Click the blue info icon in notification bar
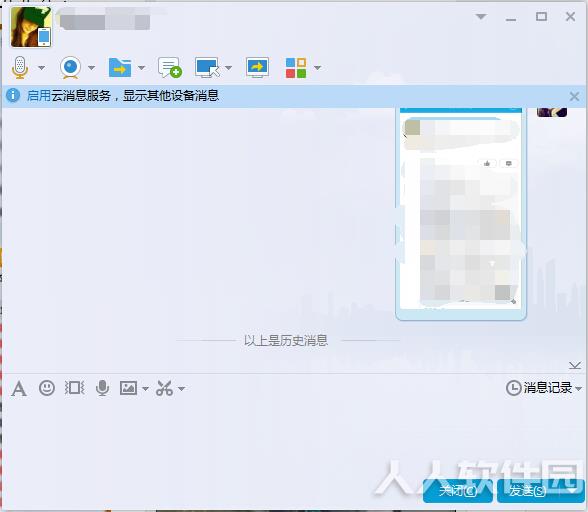Image resolution: width=588 pixels, height=512 pixels. tap(13, 95)
